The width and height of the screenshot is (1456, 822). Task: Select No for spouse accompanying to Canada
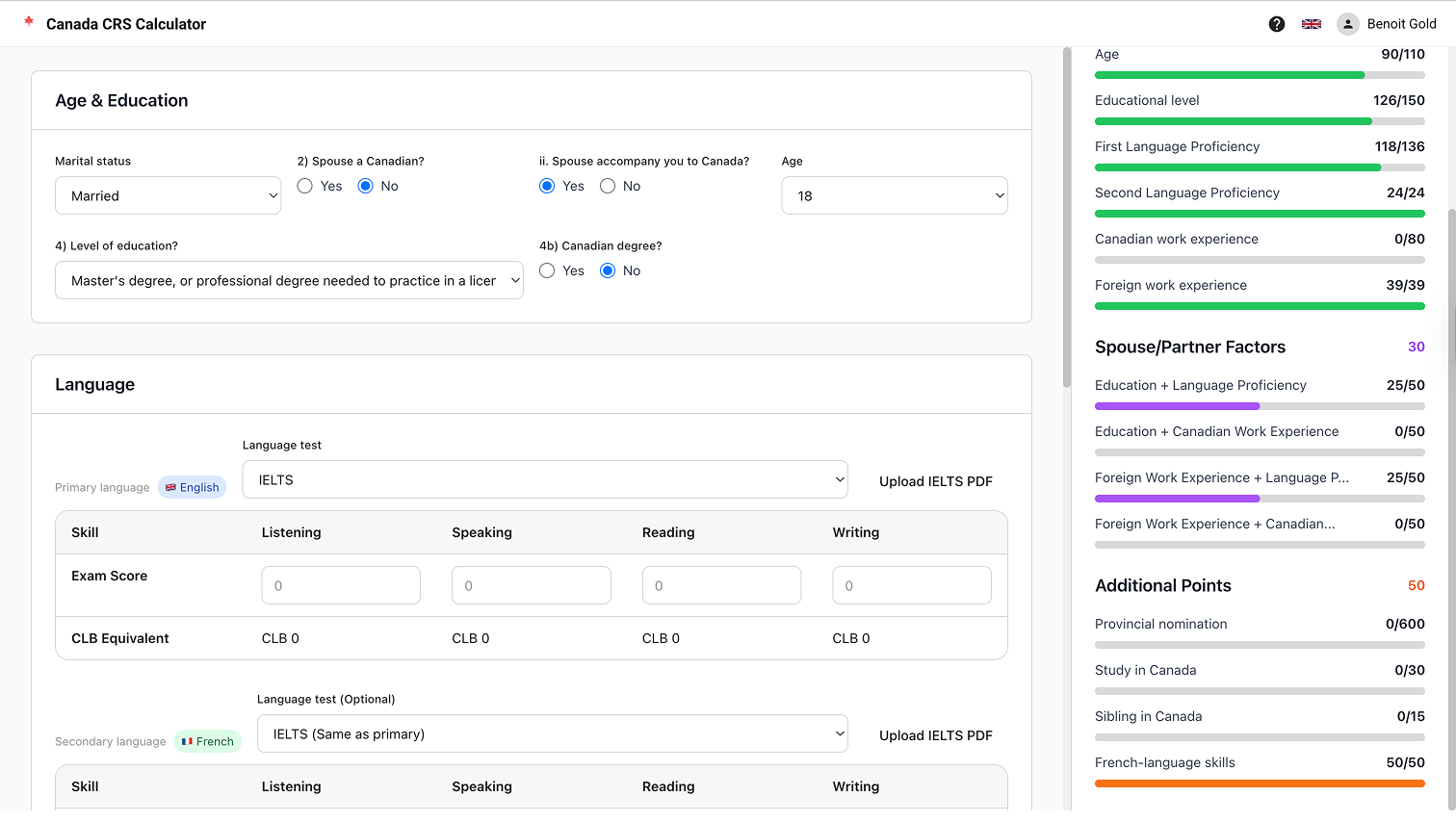(608, 186)
